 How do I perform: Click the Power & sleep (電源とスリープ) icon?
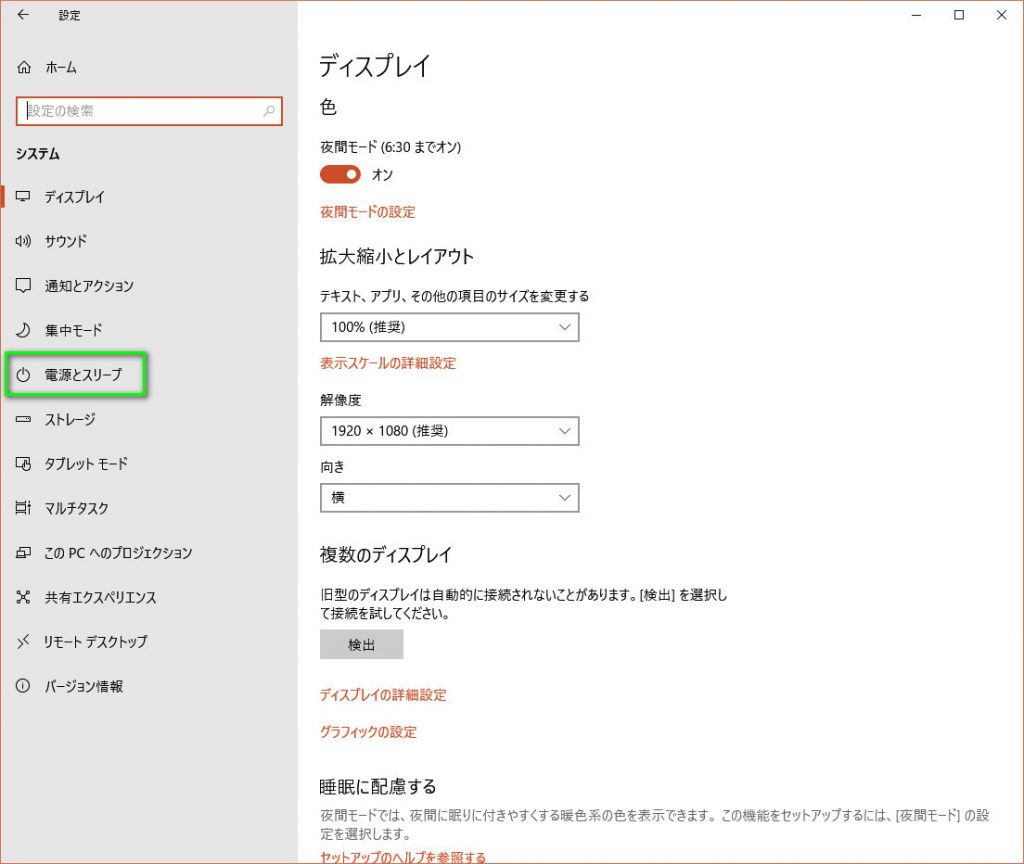tap(25, 375)
